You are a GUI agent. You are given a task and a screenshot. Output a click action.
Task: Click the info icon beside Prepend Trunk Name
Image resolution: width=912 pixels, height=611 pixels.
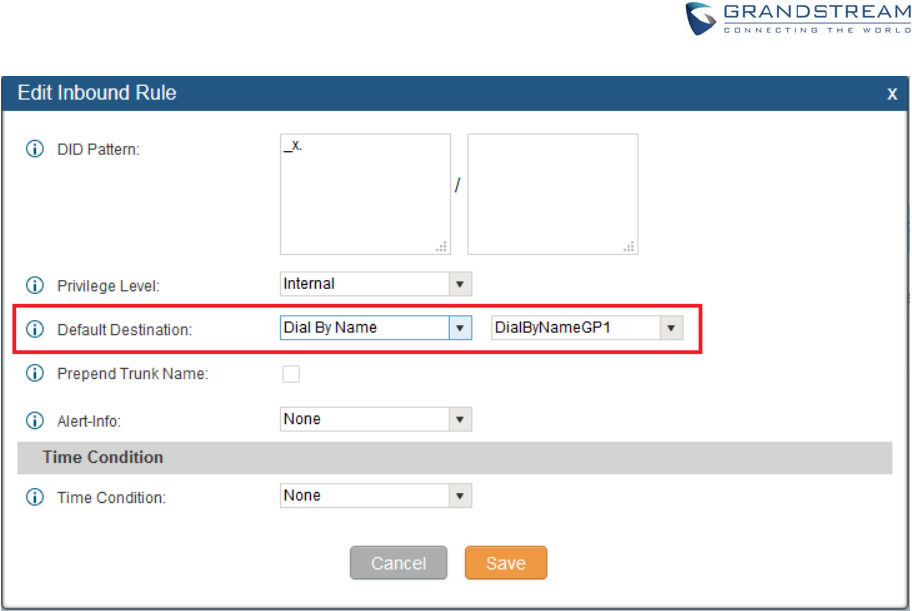pyautogui.click(x=35, y=373)
